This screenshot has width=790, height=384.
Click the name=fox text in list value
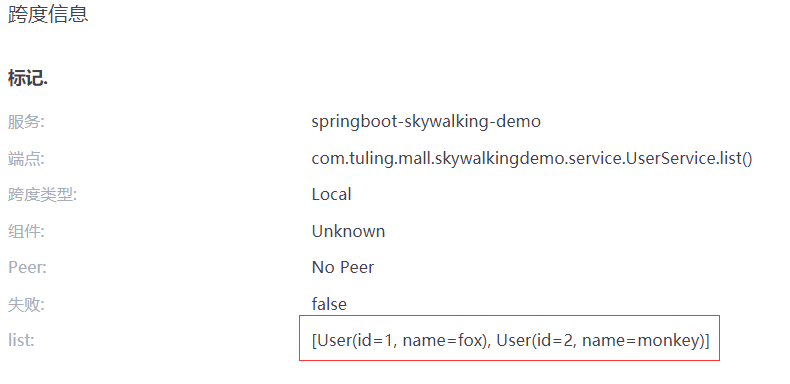pyautogui.click(x=444, y=341)
